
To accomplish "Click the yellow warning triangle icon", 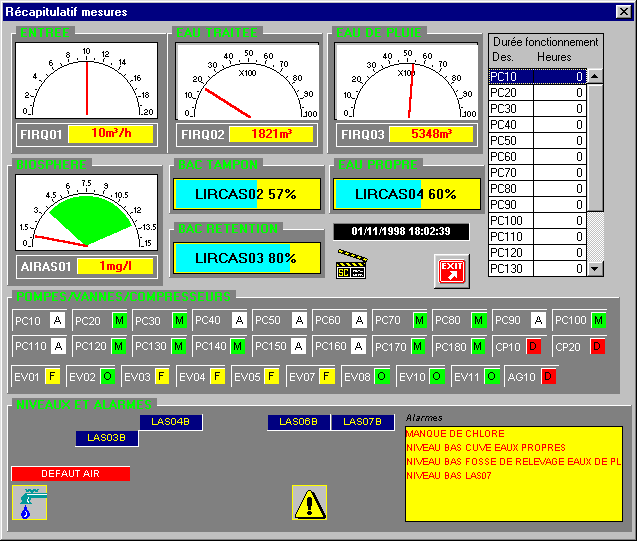I will click(309, 502).
